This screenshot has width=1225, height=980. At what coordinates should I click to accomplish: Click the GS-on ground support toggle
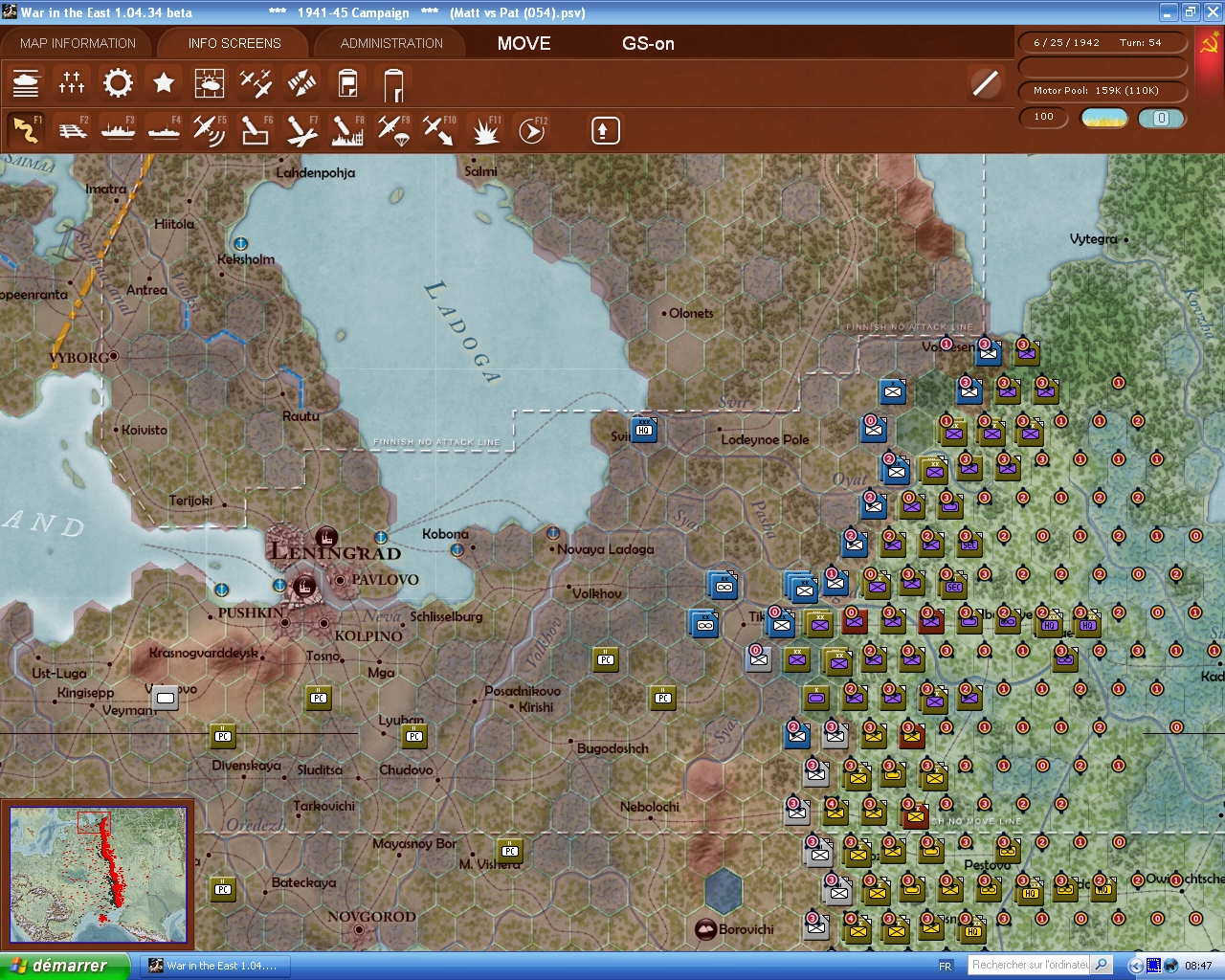pos(648,43)
